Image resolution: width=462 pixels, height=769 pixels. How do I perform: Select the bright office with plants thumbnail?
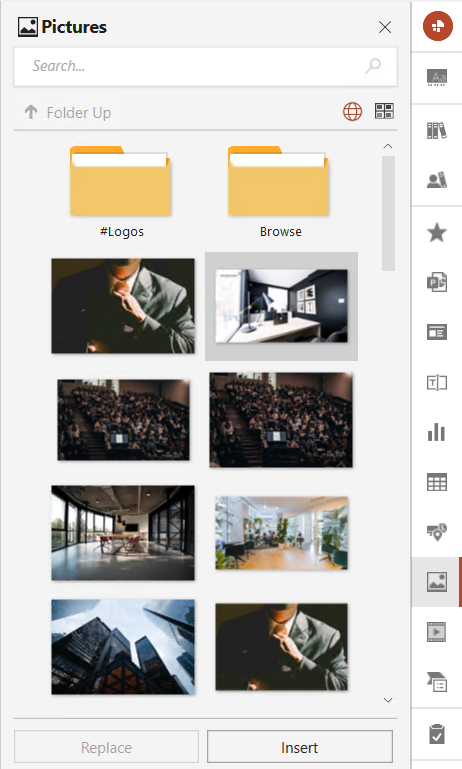(x=282, y=533)
